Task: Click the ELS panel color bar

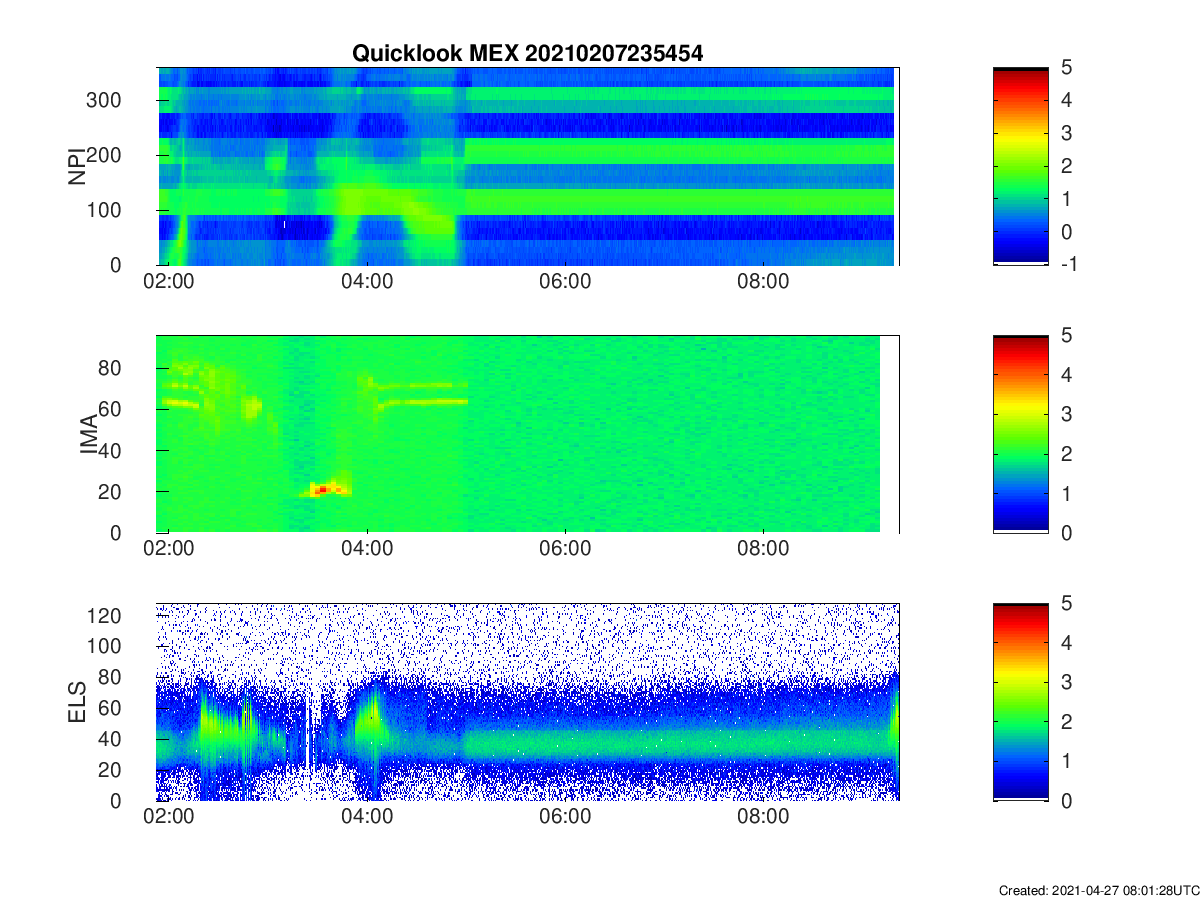Action: pos(1021,702)
